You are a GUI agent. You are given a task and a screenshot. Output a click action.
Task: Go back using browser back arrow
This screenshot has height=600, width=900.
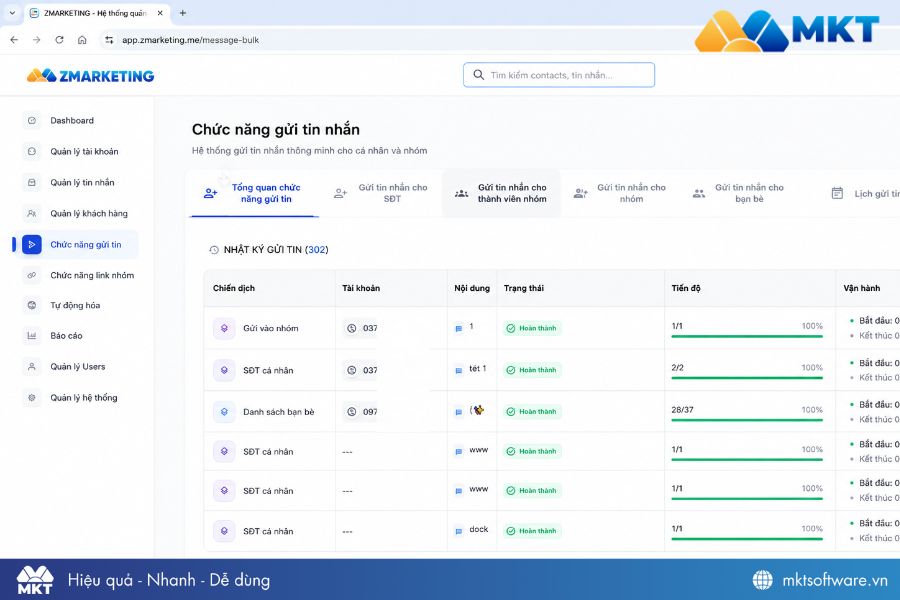click(x=14, y=40)
